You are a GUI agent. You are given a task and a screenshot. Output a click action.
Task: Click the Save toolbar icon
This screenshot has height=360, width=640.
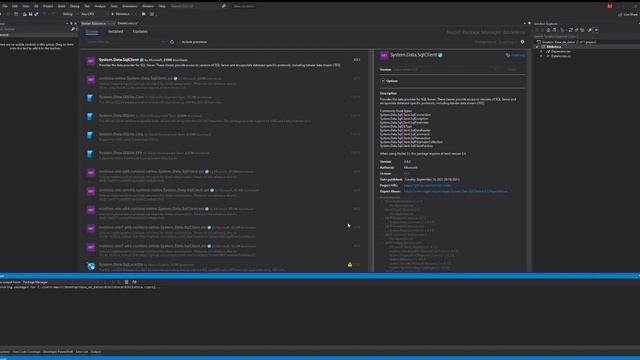coord(30,14)
